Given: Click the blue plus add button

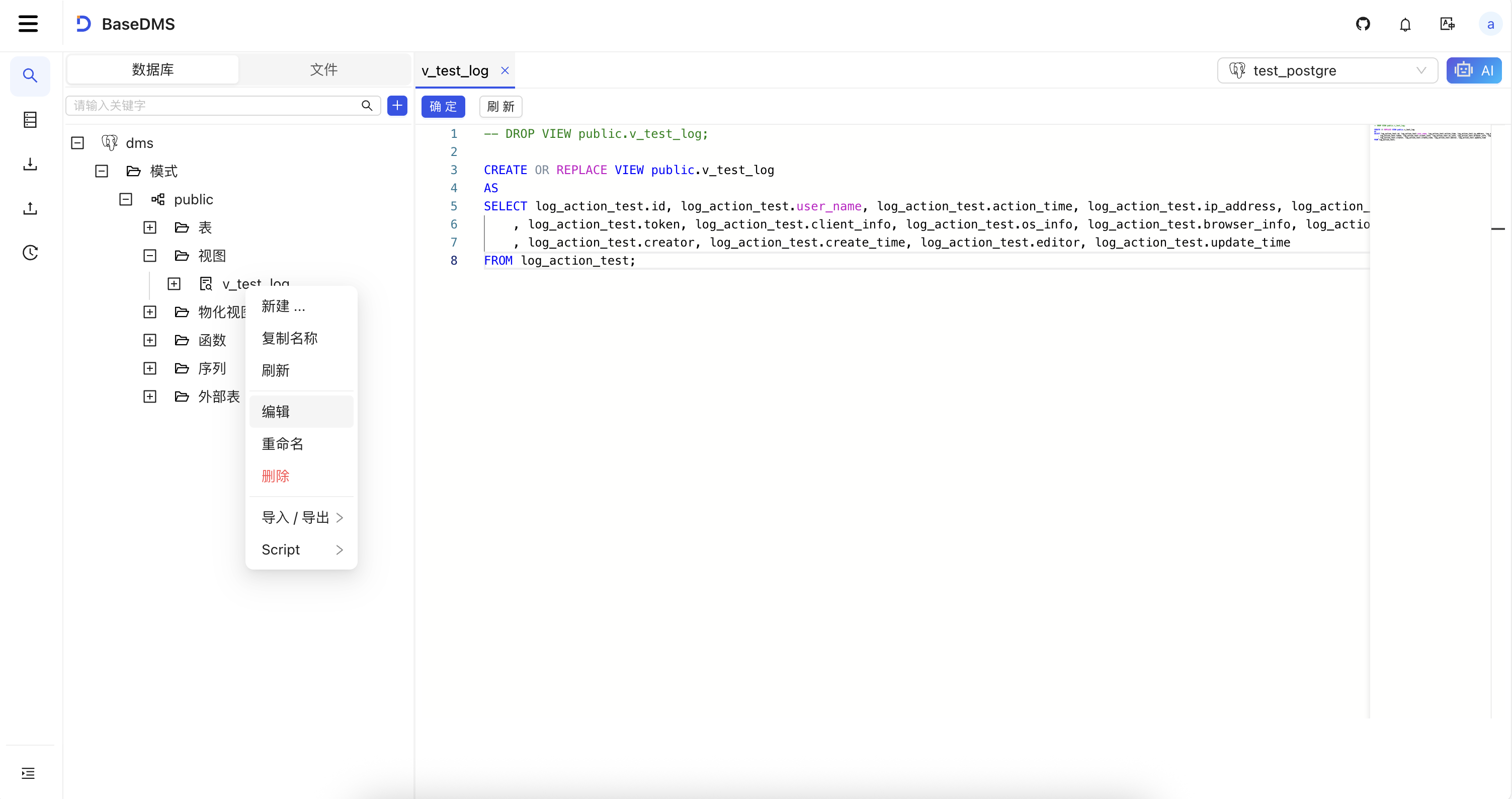Looking at the screenshot, I should coord(397,106).
